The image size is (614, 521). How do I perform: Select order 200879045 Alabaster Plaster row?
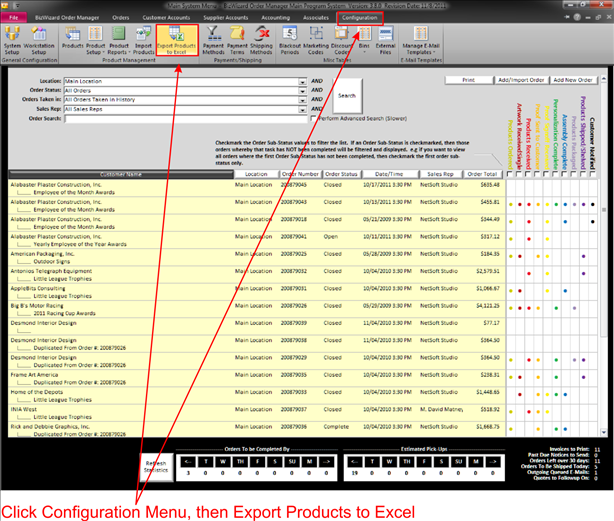point(256,188)
